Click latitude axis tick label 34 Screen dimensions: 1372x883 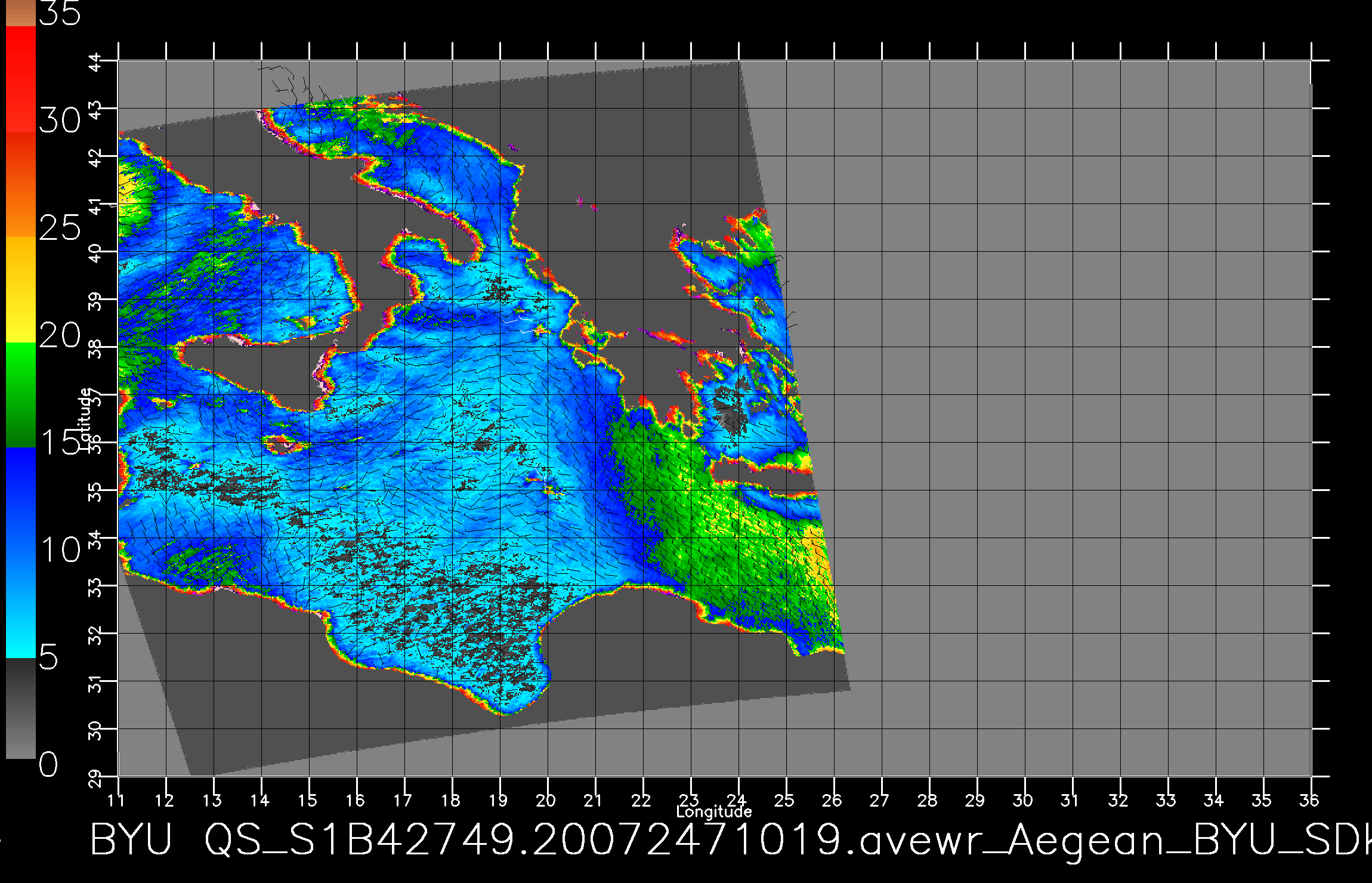tap(96, 539)
